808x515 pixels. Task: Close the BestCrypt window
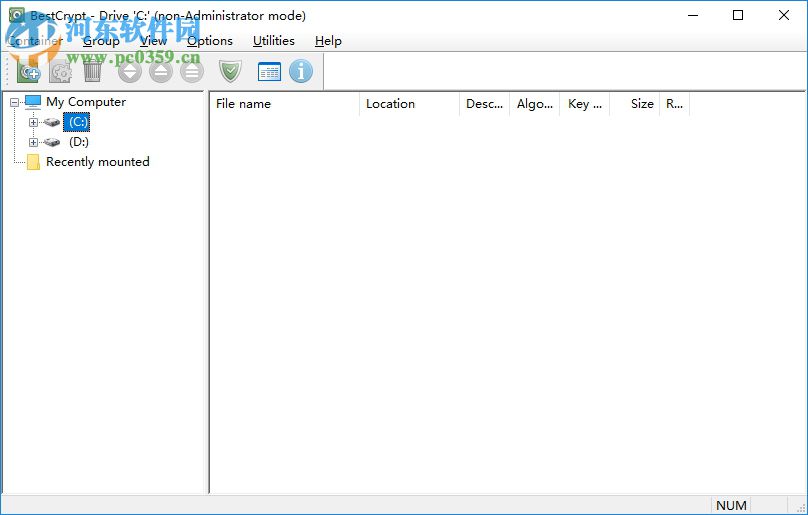pos(784,15)
